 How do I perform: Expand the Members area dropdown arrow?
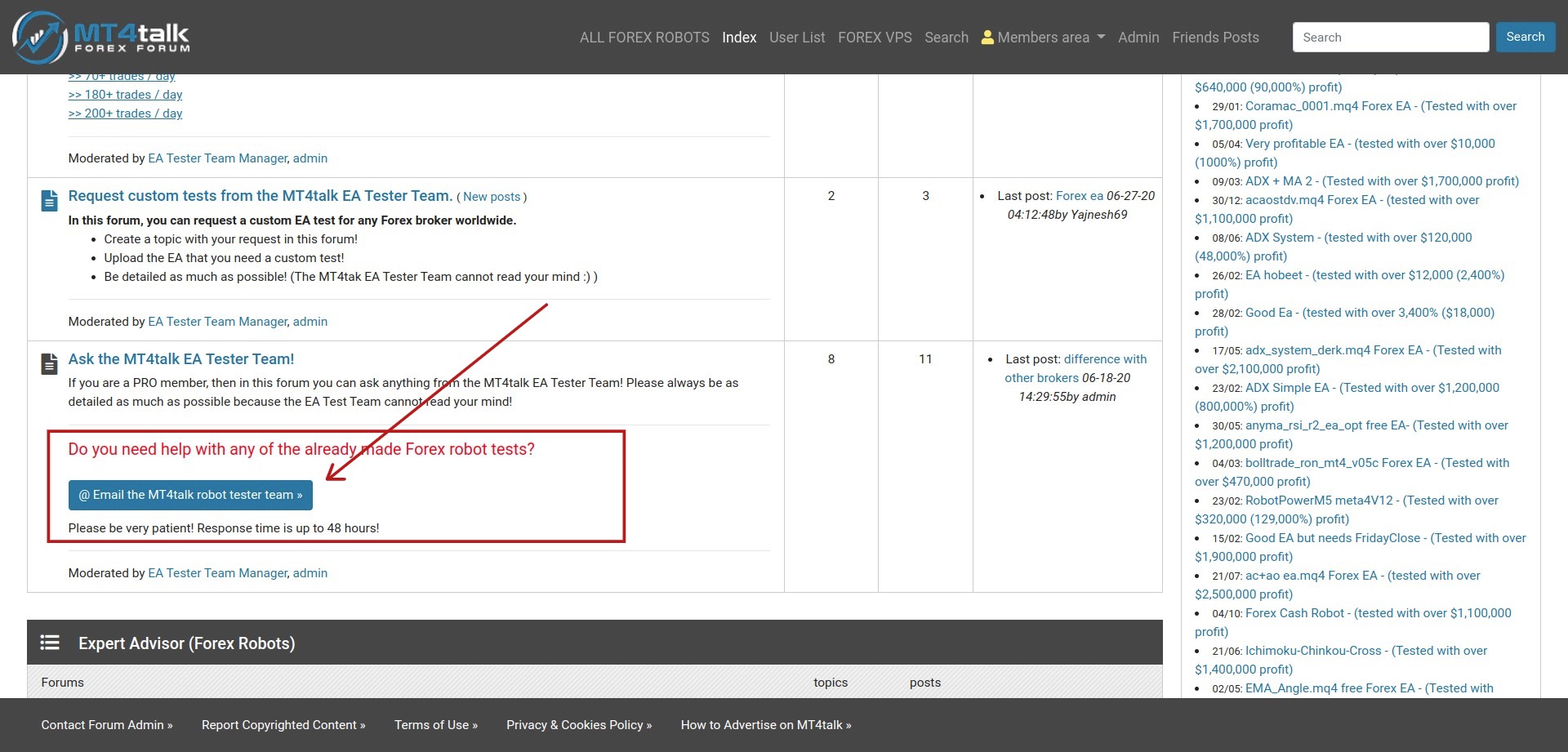pos(1101,38)
